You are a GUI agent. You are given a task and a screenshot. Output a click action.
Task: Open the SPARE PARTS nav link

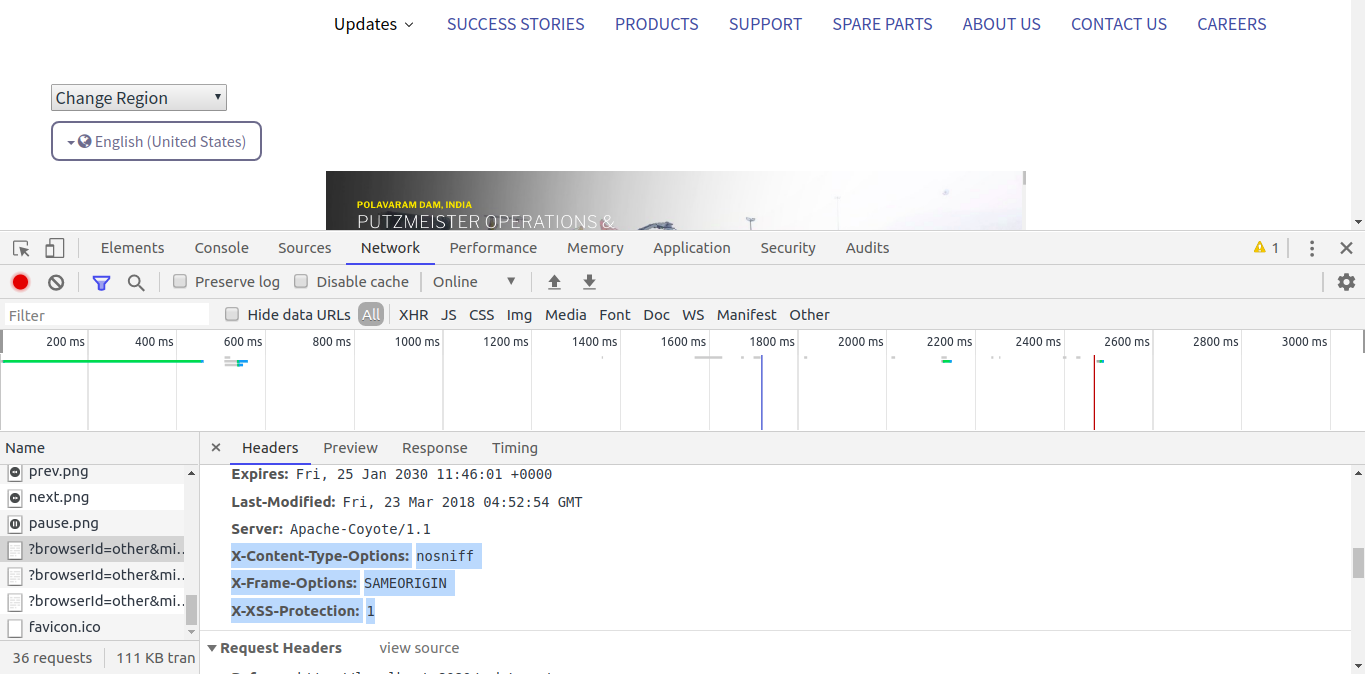tap(882, 24)
